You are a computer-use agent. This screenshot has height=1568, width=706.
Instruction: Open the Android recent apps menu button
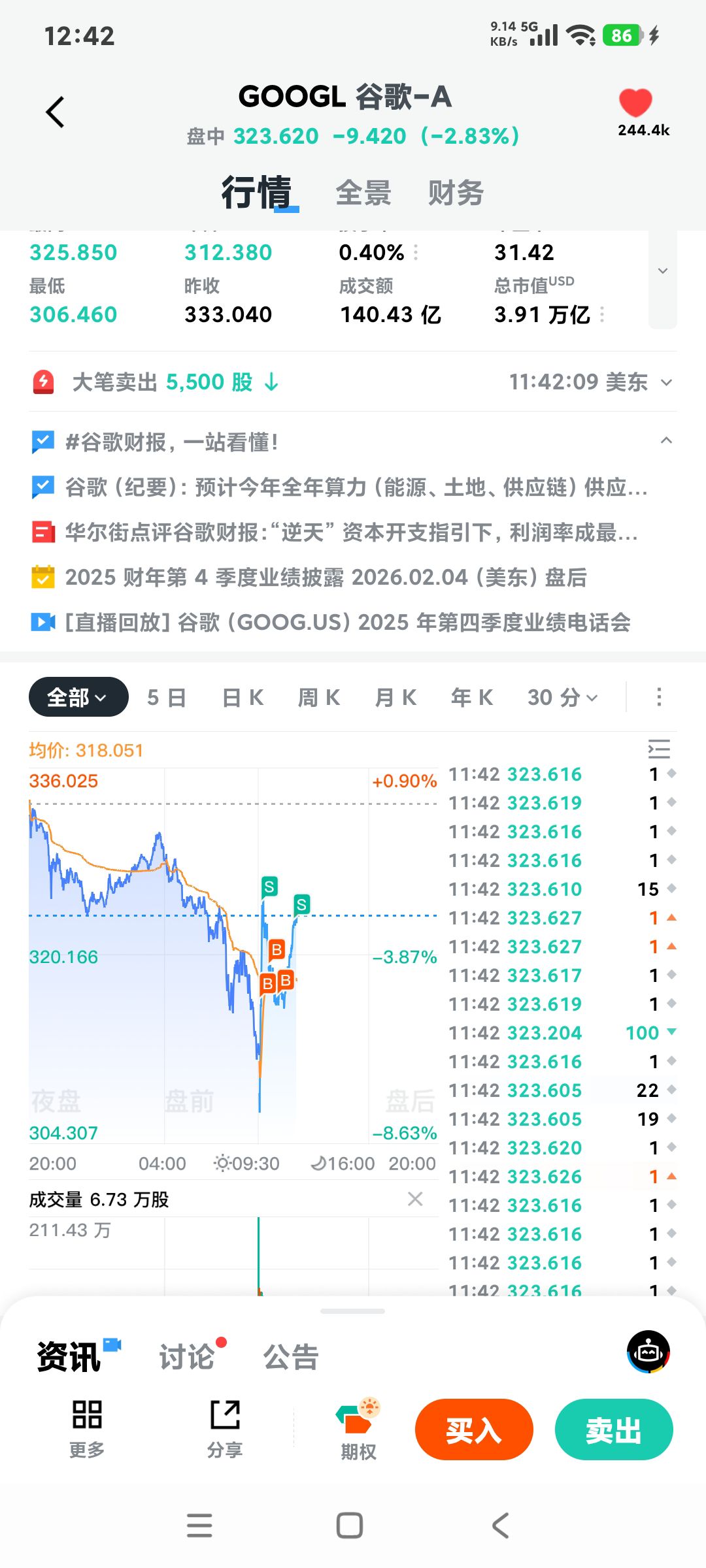pyautogui.click(x=199, y=1526)
